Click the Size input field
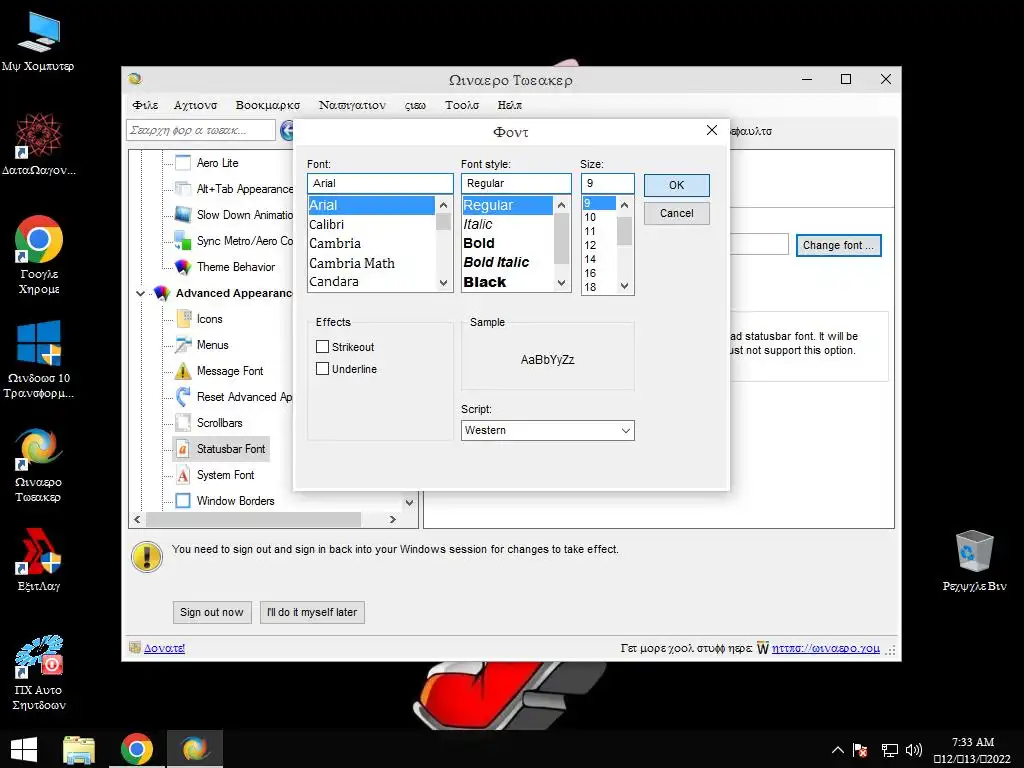1024x768 pixels. pyautogui.click(x=607, y=184)
